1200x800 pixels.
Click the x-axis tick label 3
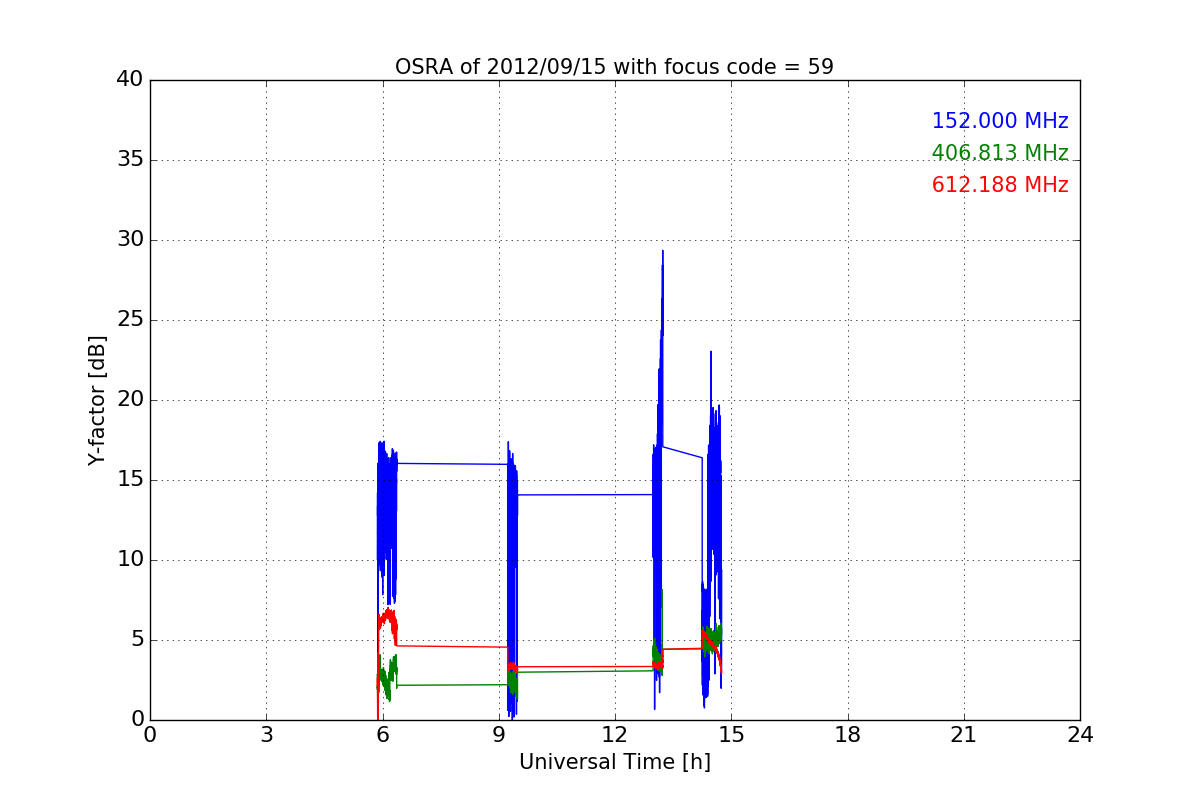(x=266, y=735)
